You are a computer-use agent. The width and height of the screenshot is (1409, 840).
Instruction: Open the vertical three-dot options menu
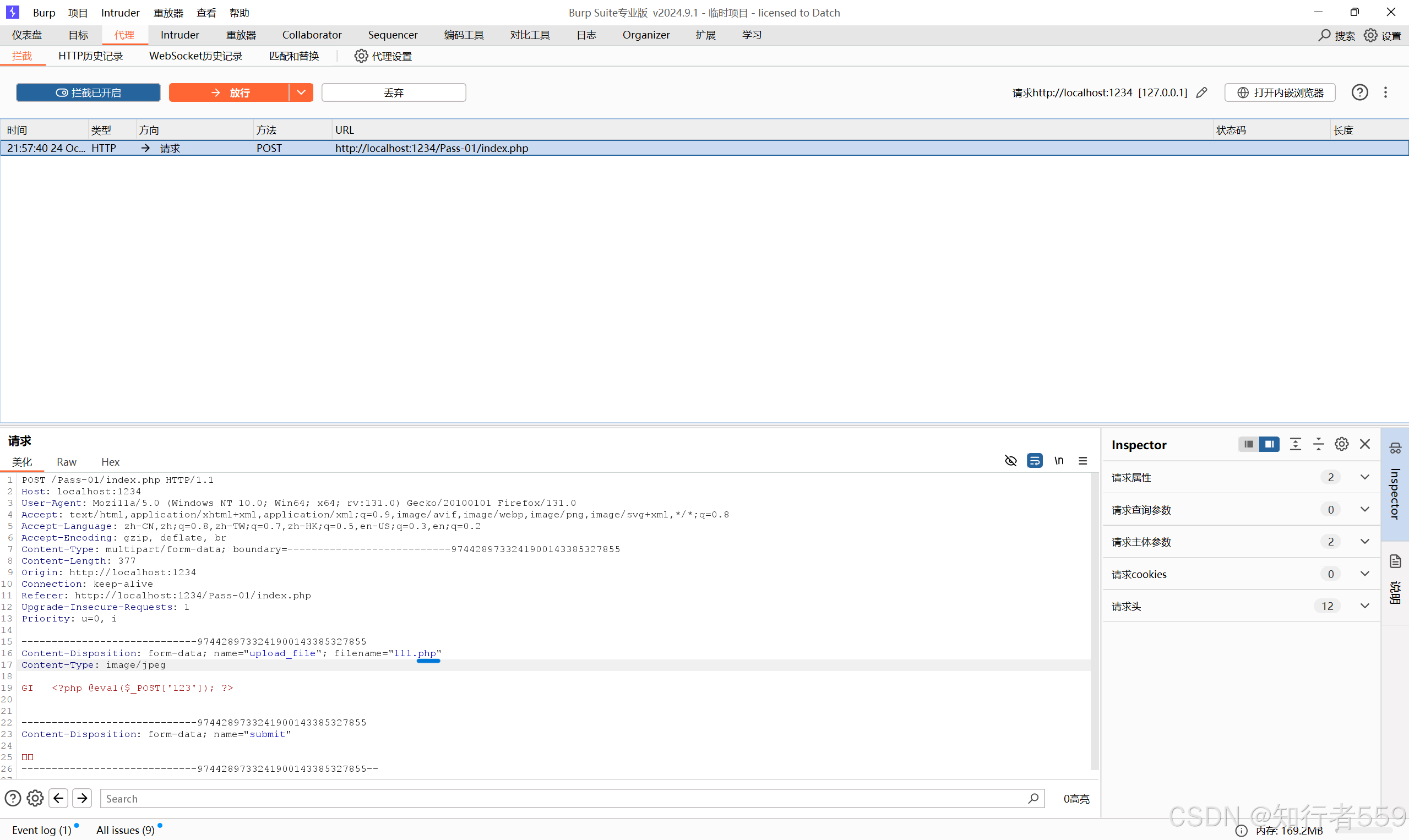tap(1385, 92)
